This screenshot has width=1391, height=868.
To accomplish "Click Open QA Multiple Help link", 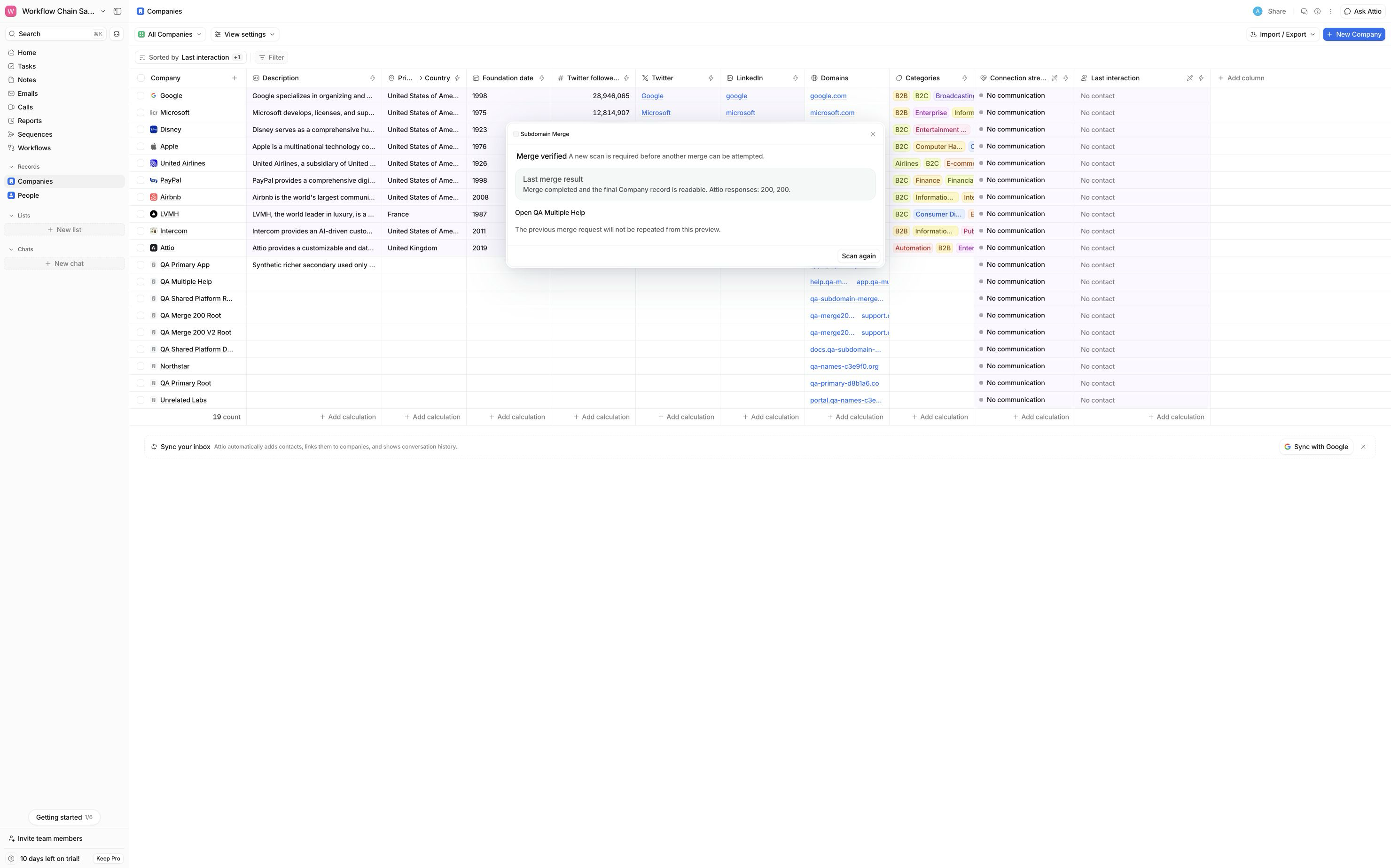I will click(550, 213).
